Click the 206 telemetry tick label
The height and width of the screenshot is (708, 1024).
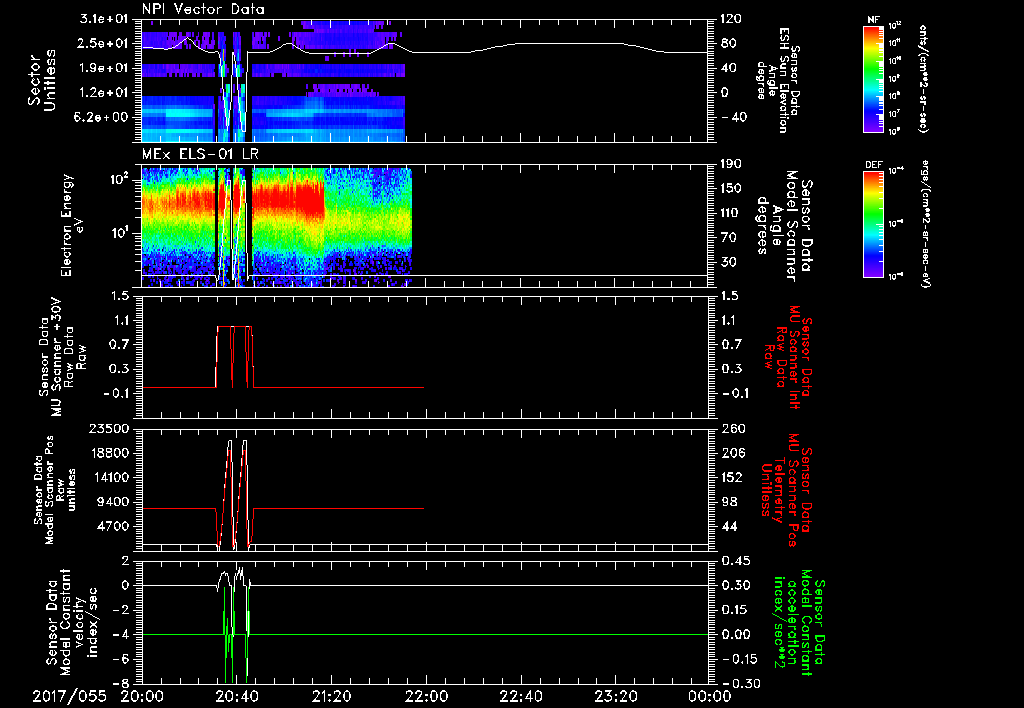(733, 453)
